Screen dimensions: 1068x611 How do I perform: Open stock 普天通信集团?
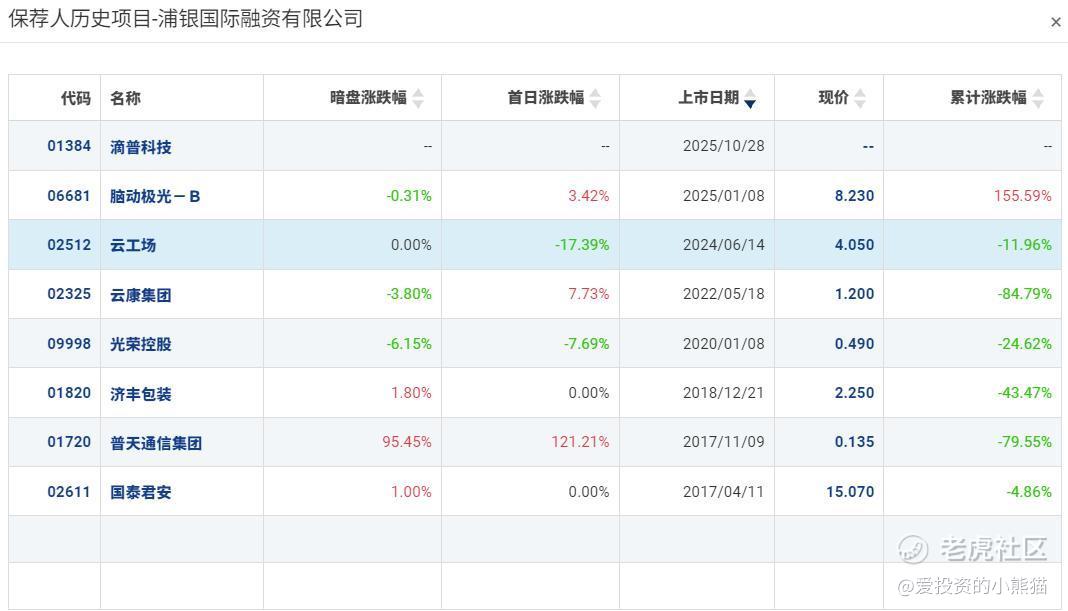point(156,443)
